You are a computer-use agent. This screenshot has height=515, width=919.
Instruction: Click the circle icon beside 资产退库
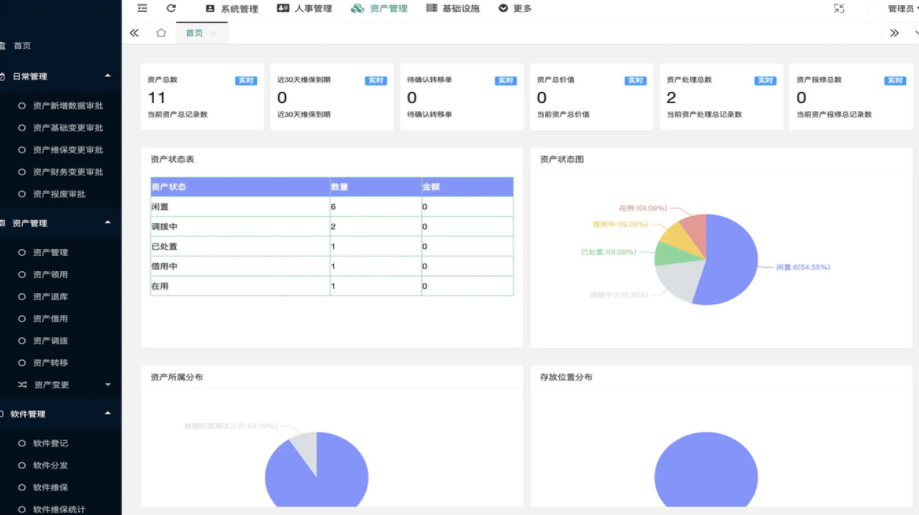point(22,296)
